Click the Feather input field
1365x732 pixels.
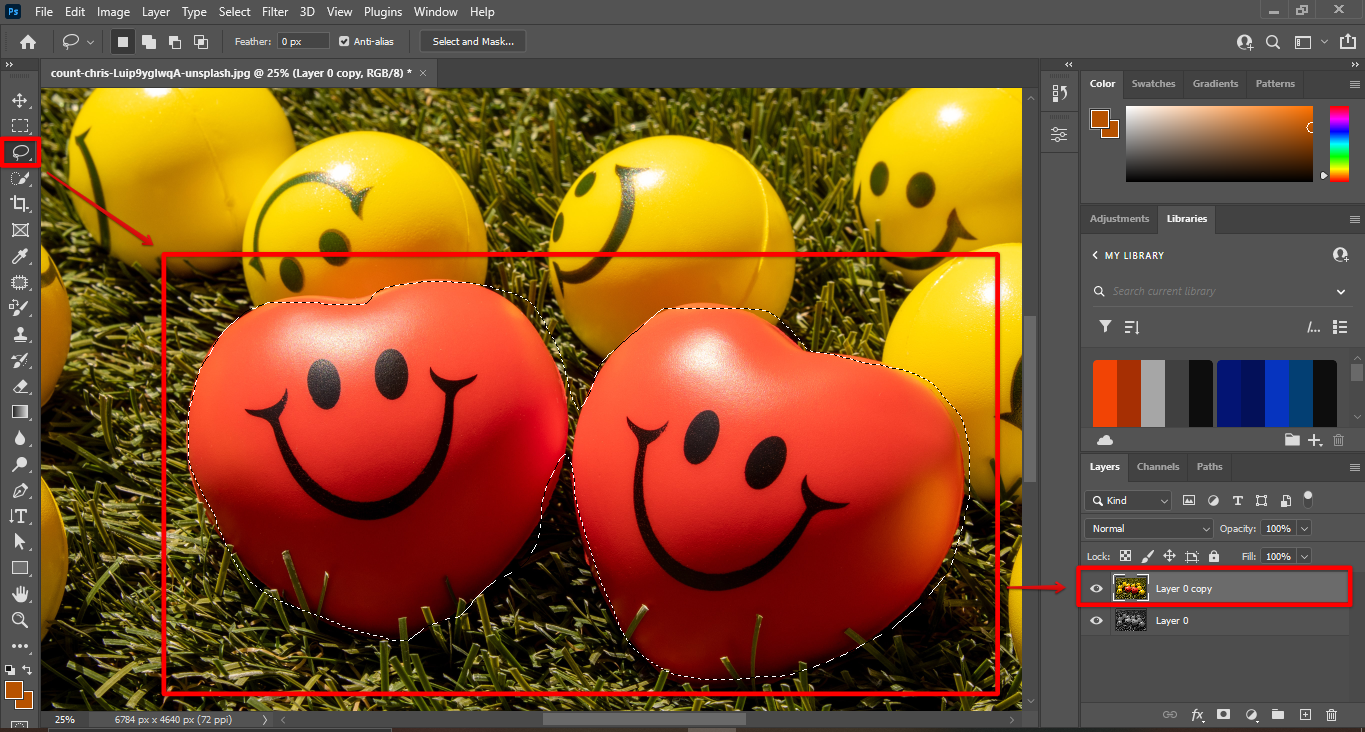pyautogui.click(x=304, y=41)
